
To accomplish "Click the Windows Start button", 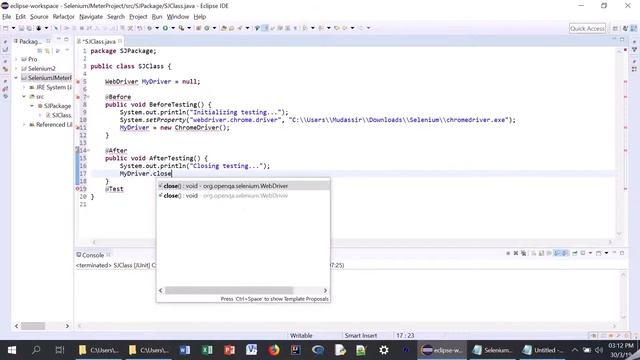I will click(x=12, y=350).
